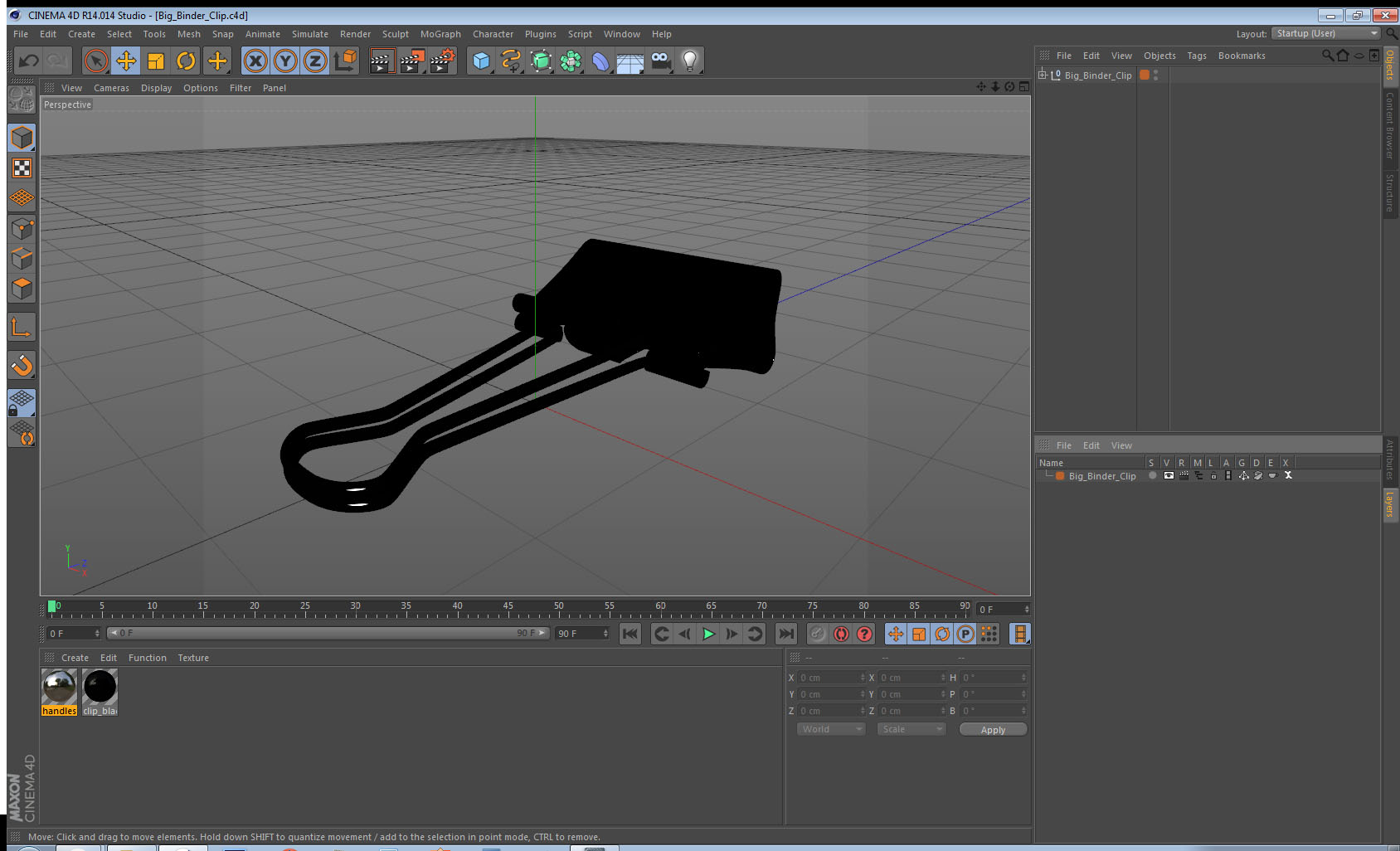Open the World coordinate dropdown
Viewport: 1400px width, 851px height.
pos(831,729)
